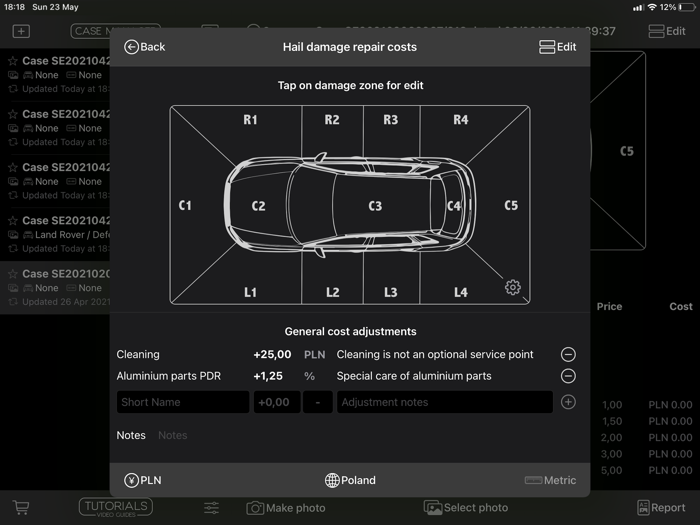700x525 pixels.
Task: Select damage zone L3
Action: pyautogui.click(x=391, y=292)
